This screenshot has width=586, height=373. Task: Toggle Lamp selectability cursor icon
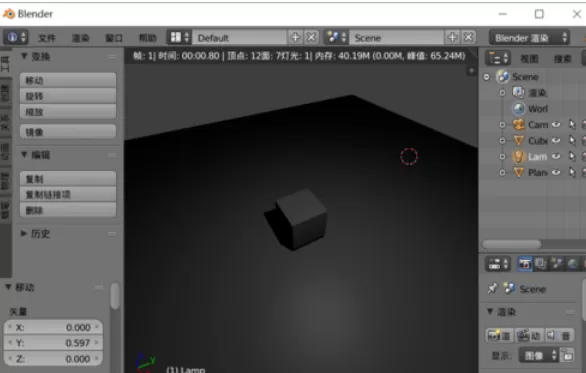[x=572, y=156]
